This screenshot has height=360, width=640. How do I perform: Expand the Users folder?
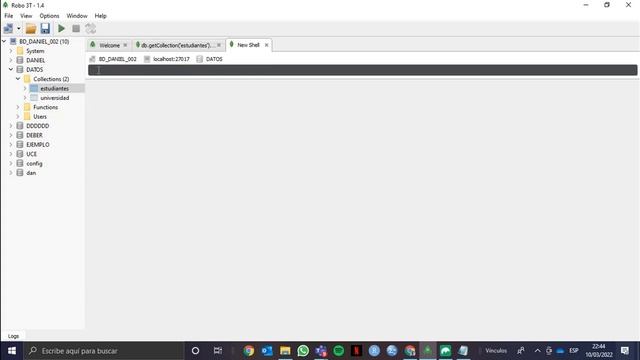point(18,116)
